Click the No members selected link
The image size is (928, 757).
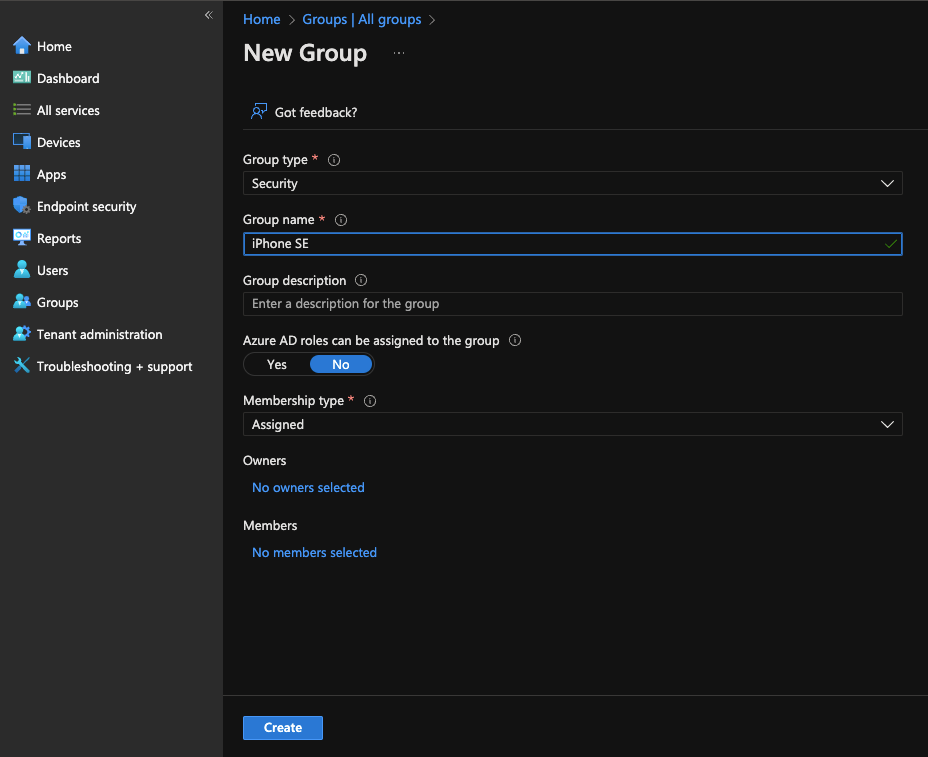[x=314, y=553]
